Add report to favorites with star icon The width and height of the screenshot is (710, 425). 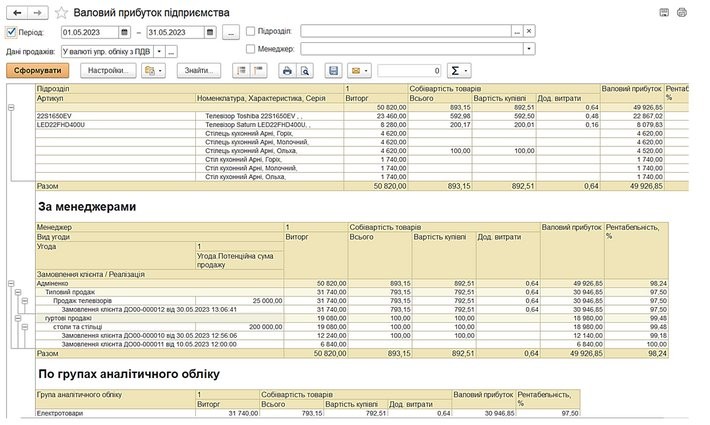61,13
